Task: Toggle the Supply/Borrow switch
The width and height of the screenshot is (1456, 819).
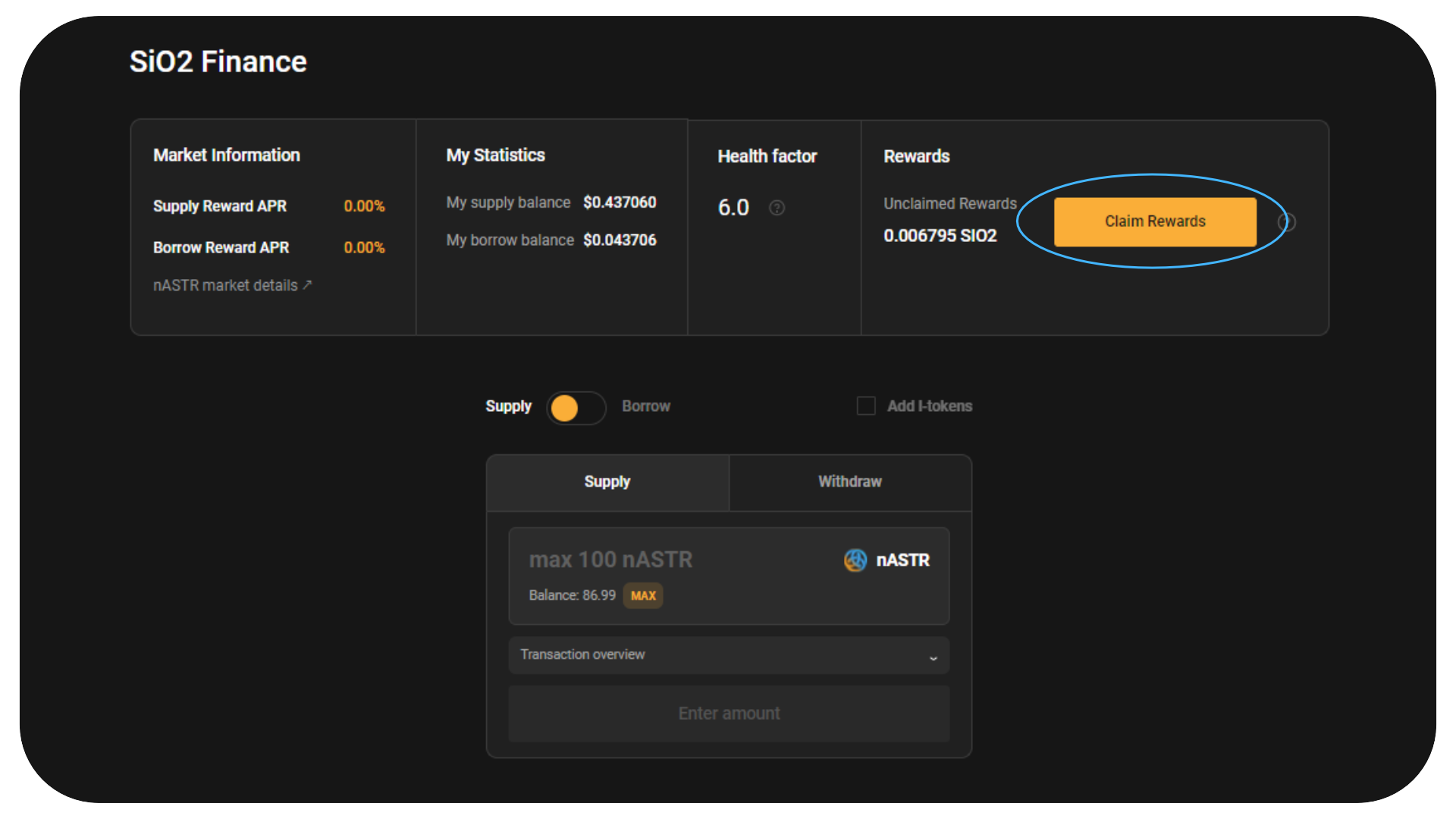Action: 576,408
